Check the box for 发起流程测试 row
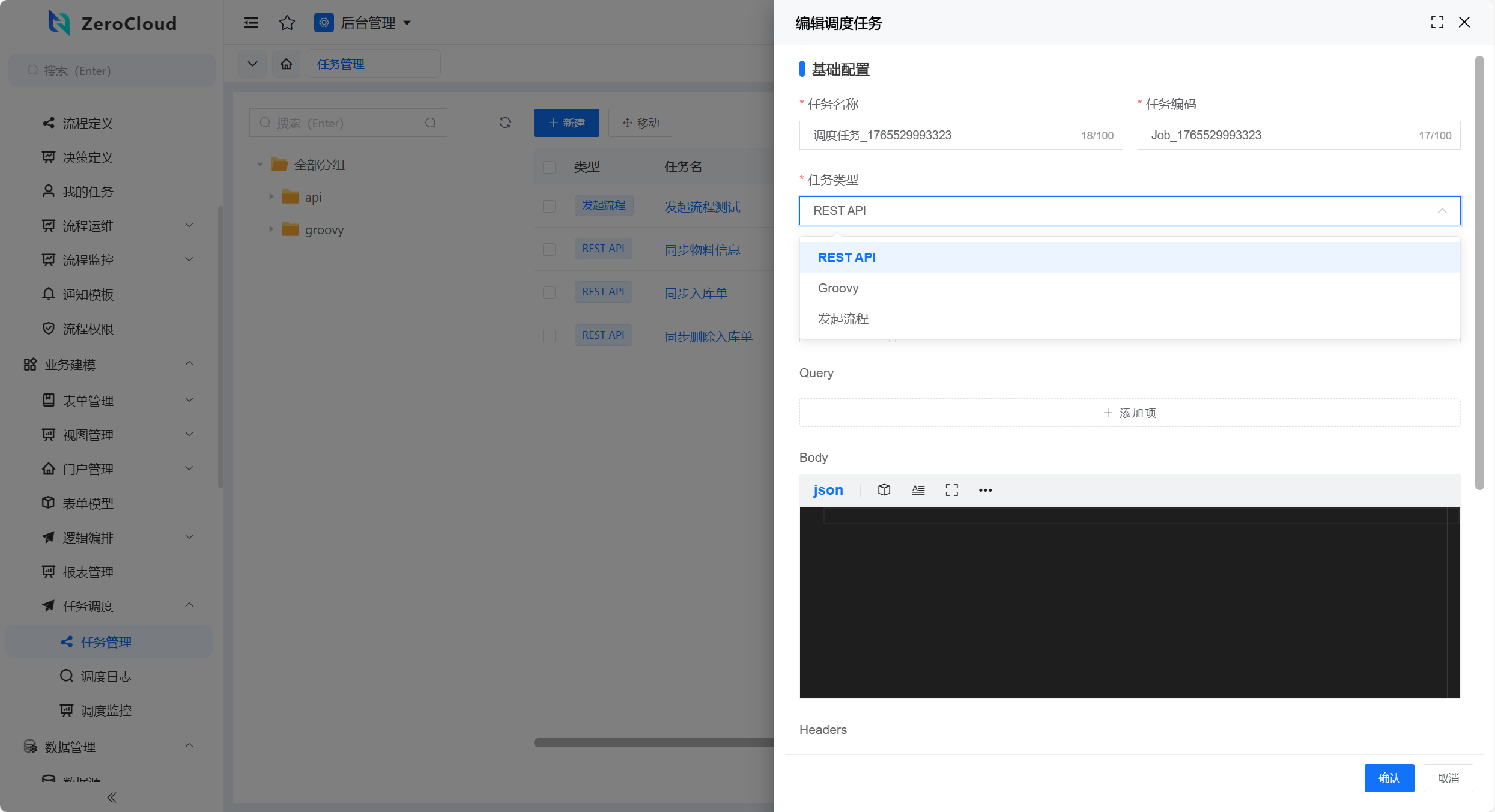Screen dimensions: 1495x812 pyautogui.click(x=549, y=207)
